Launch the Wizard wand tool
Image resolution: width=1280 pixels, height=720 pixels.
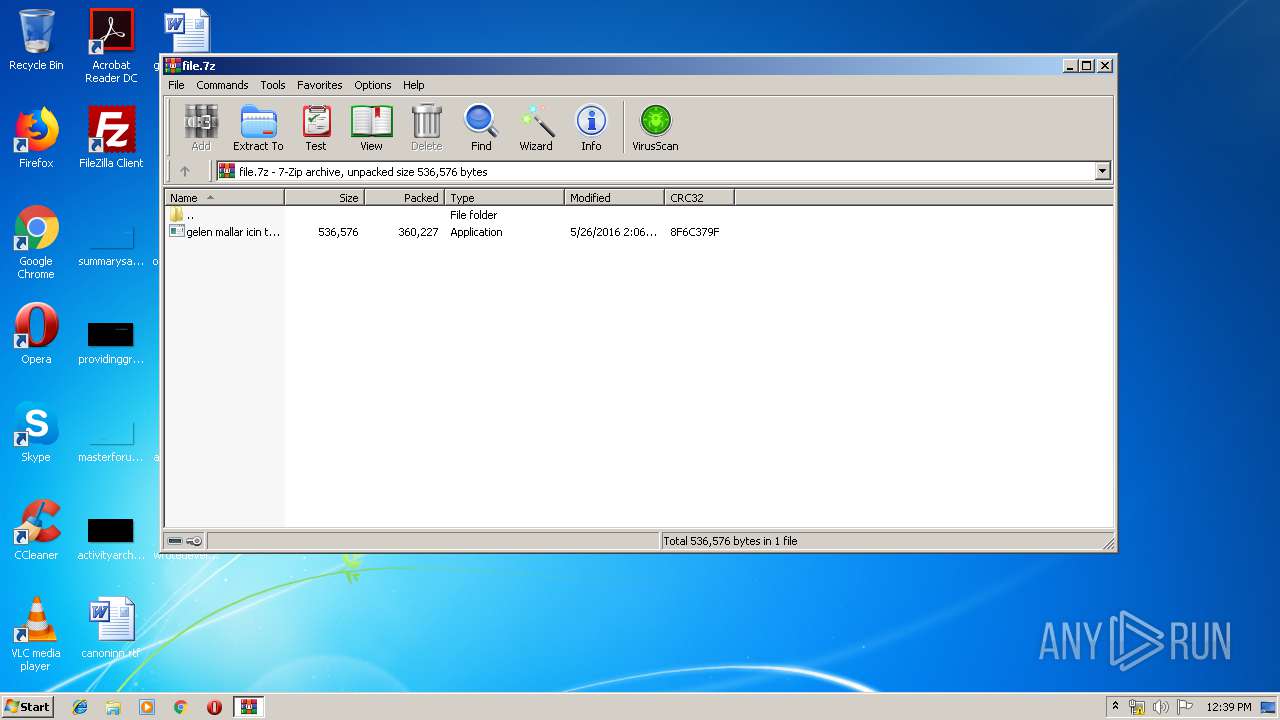point(536,128)
